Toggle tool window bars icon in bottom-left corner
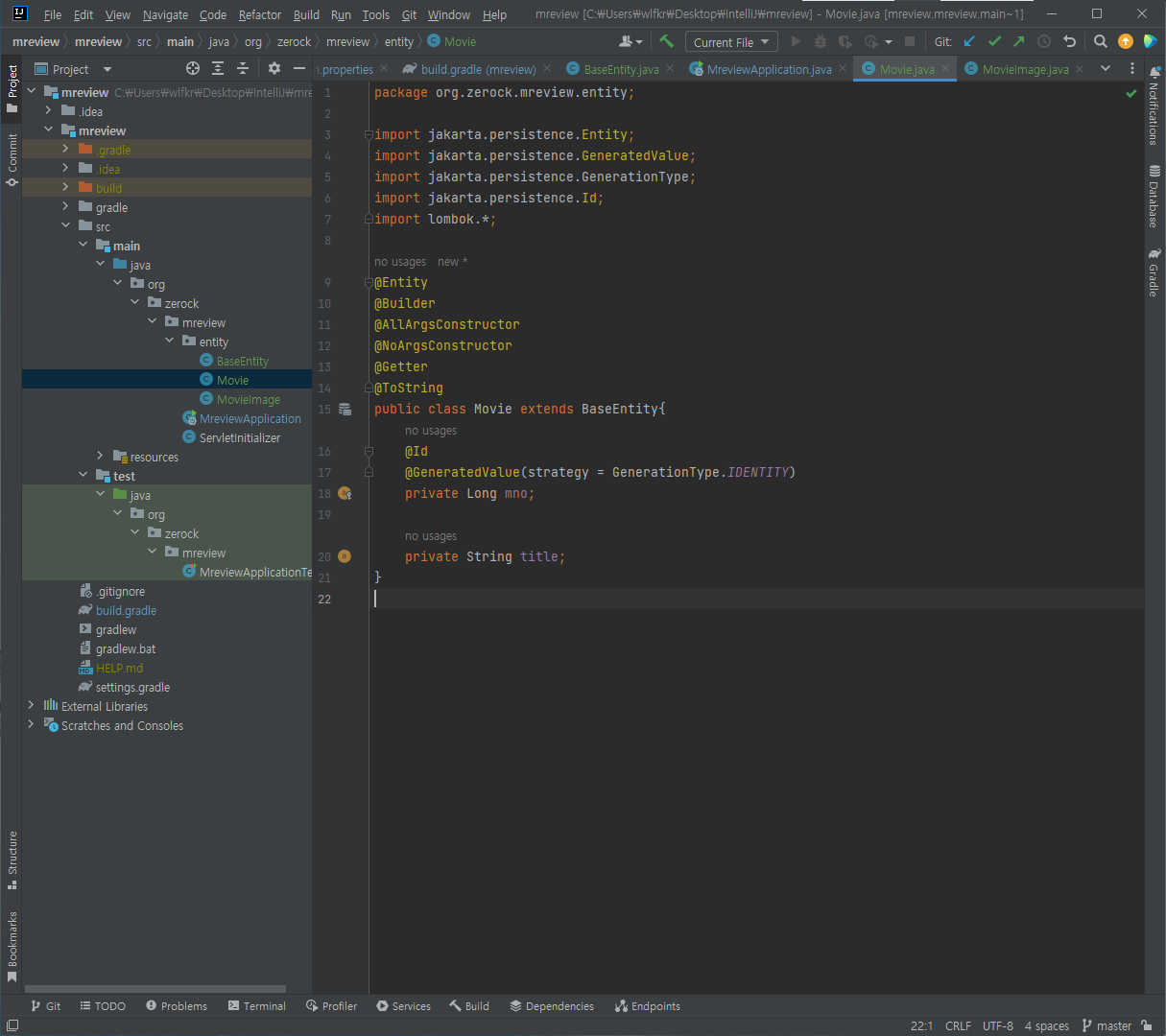 pyautogui.click(x=12, y=1025)
